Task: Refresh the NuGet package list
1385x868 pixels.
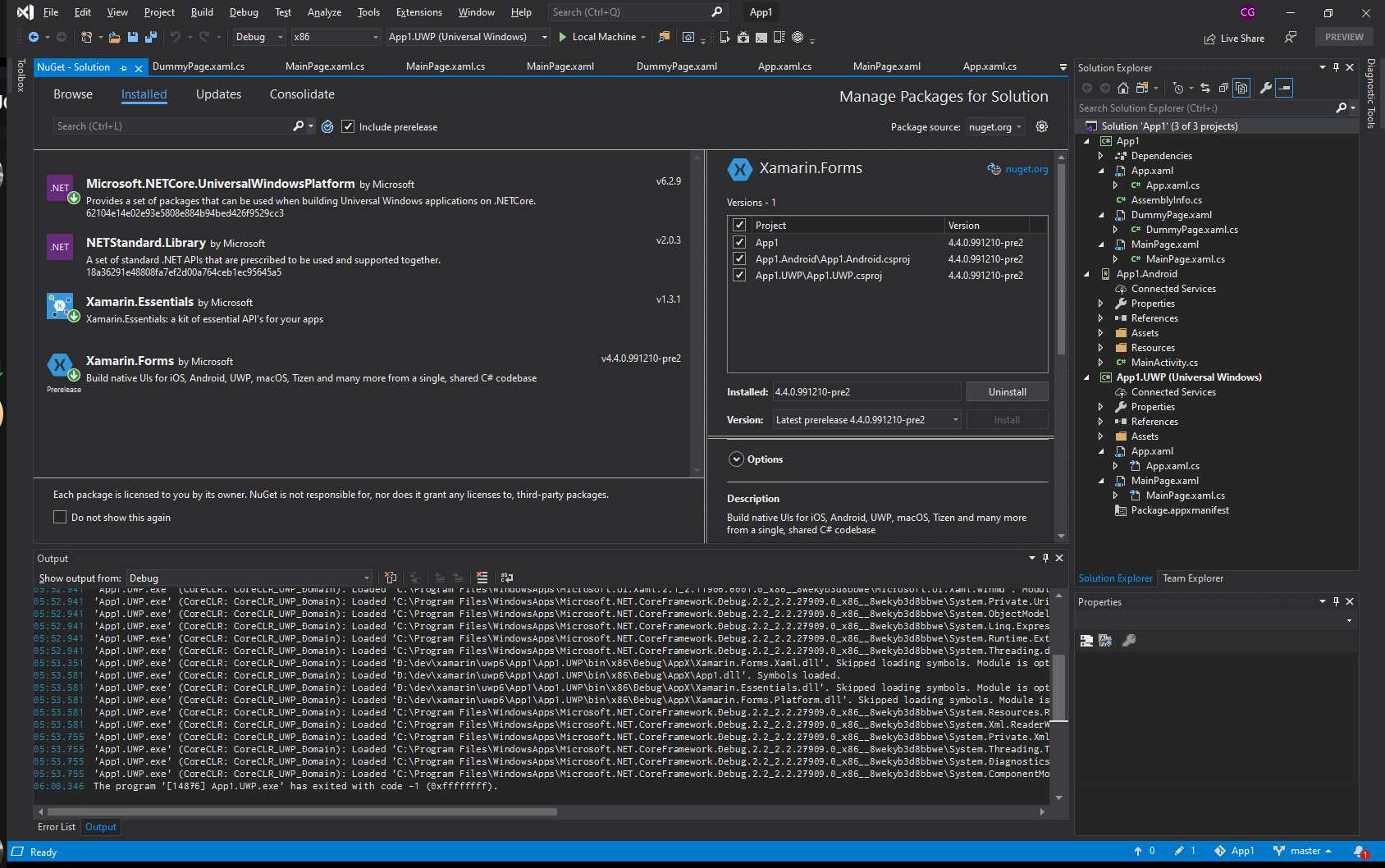Action: point(327,126)
